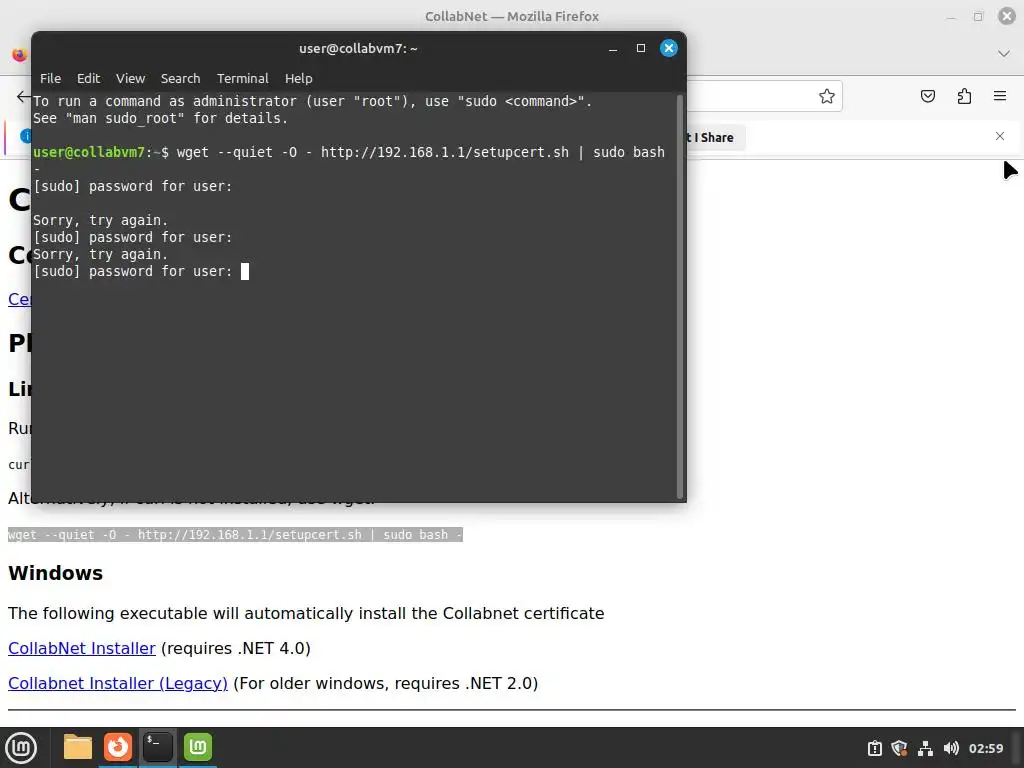
Task: Click text about .NET 4.0 requirement
Action: pos(236,648)
